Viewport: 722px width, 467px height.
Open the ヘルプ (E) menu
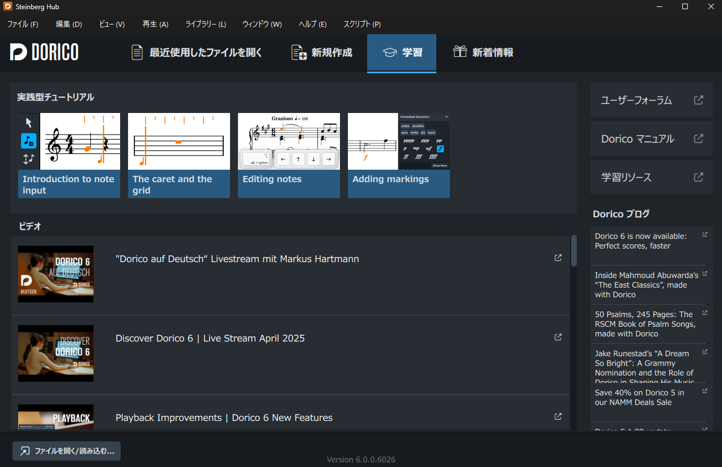coord(312,24)
